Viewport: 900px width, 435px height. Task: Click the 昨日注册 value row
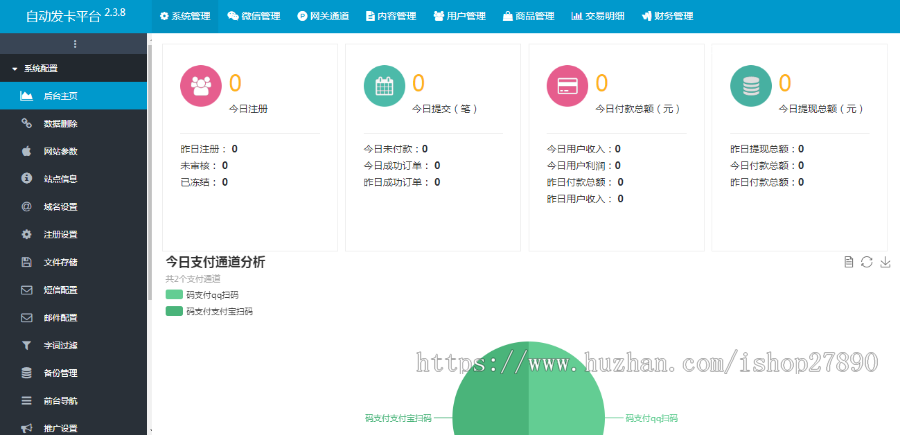coord(209,149)
